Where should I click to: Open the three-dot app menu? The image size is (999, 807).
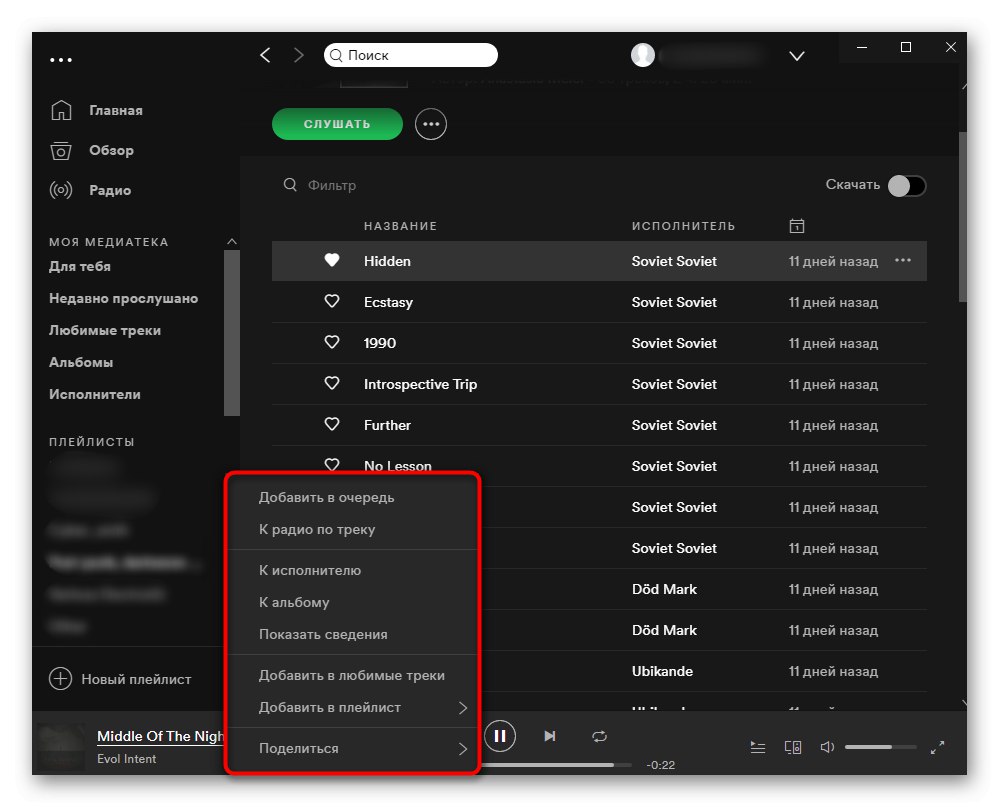pyautogui.click(x=61, y=60)
